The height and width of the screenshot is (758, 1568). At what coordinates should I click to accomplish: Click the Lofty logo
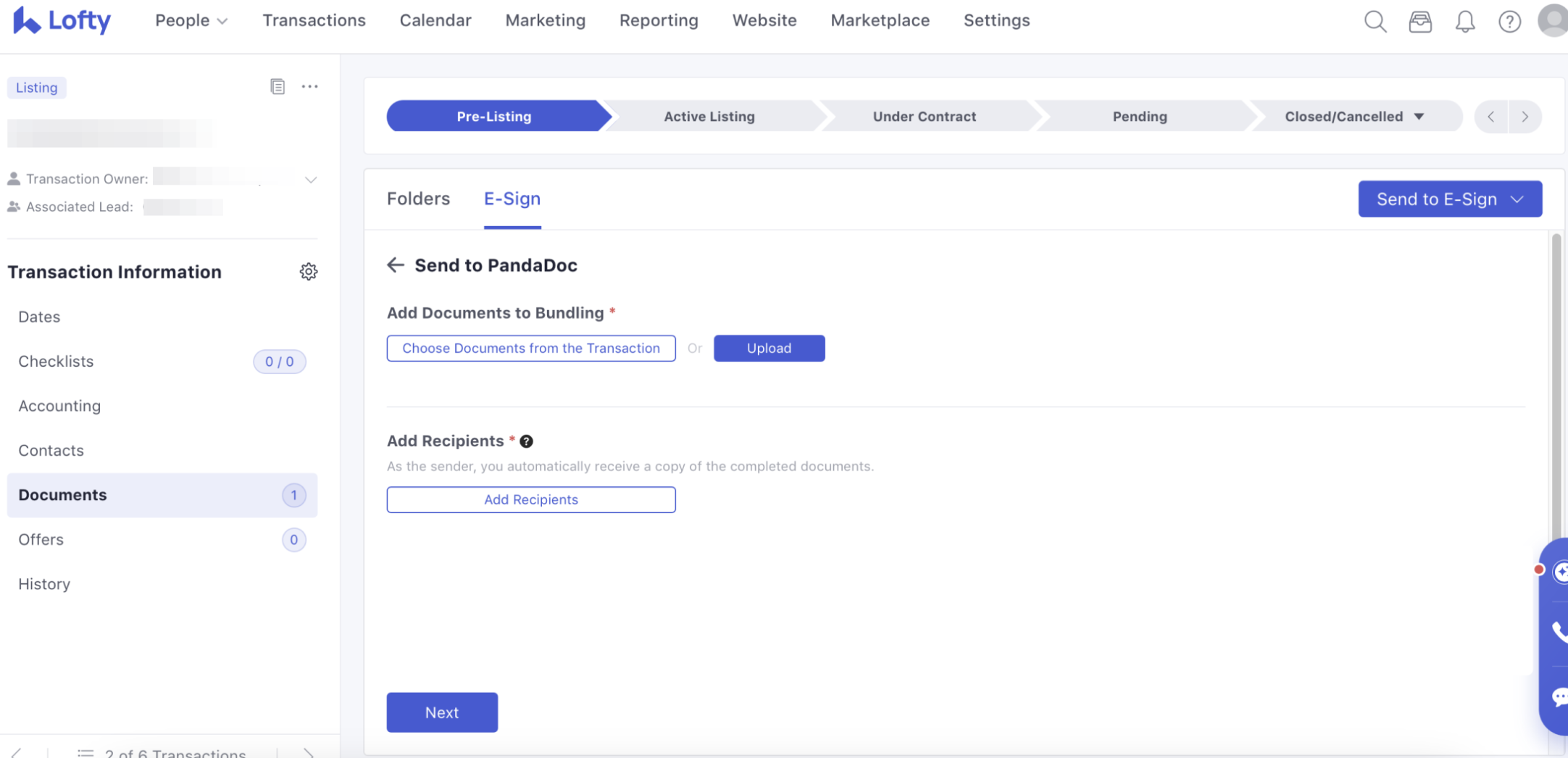[62, 20]
